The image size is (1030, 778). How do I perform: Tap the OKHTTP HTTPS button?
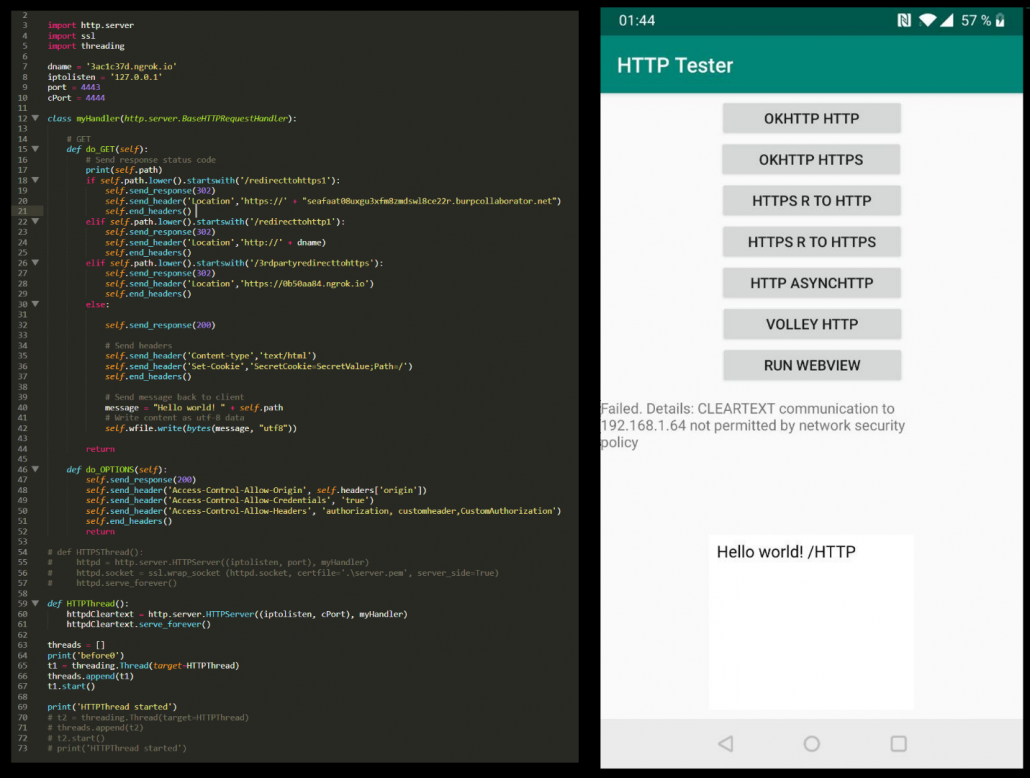pos(811,160)
